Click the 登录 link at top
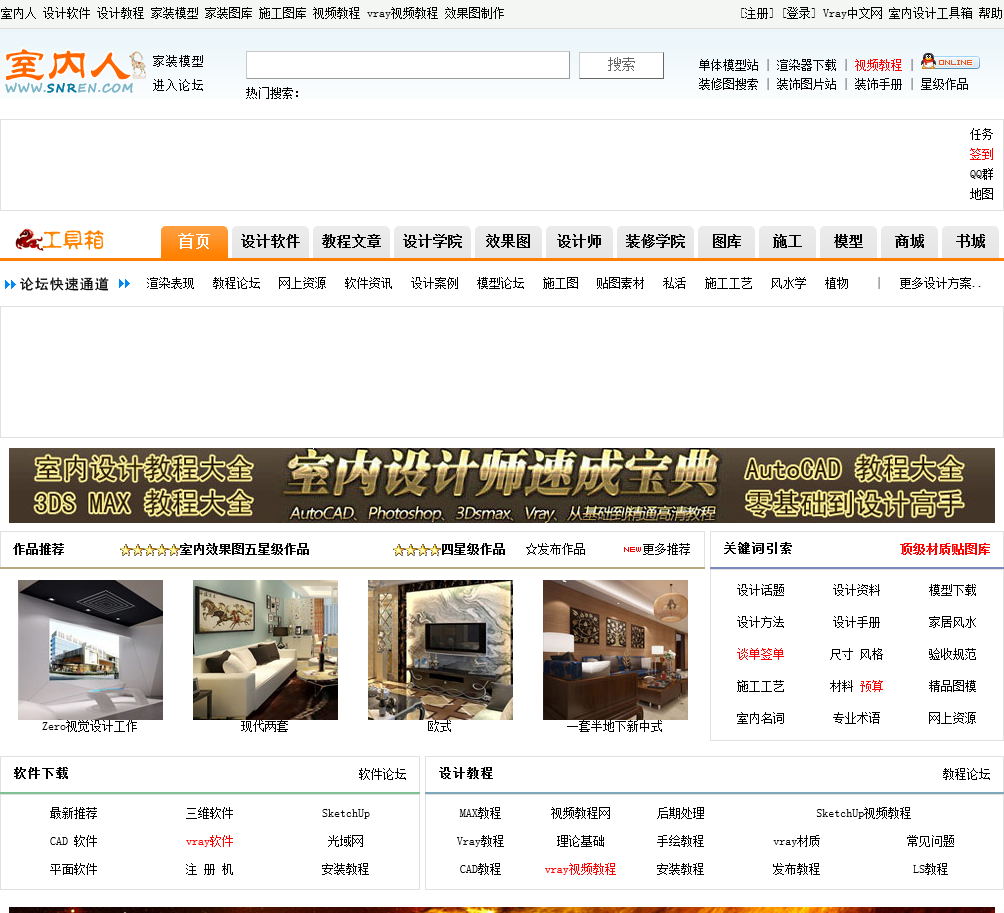1004x913 pixels. pyautogui.click(x=798, y=13)
